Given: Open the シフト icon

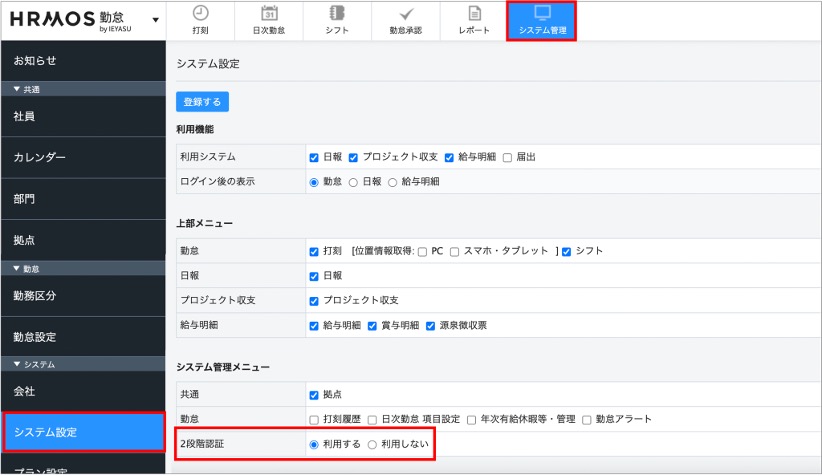Looking at the screenshot, I should 336,14.
